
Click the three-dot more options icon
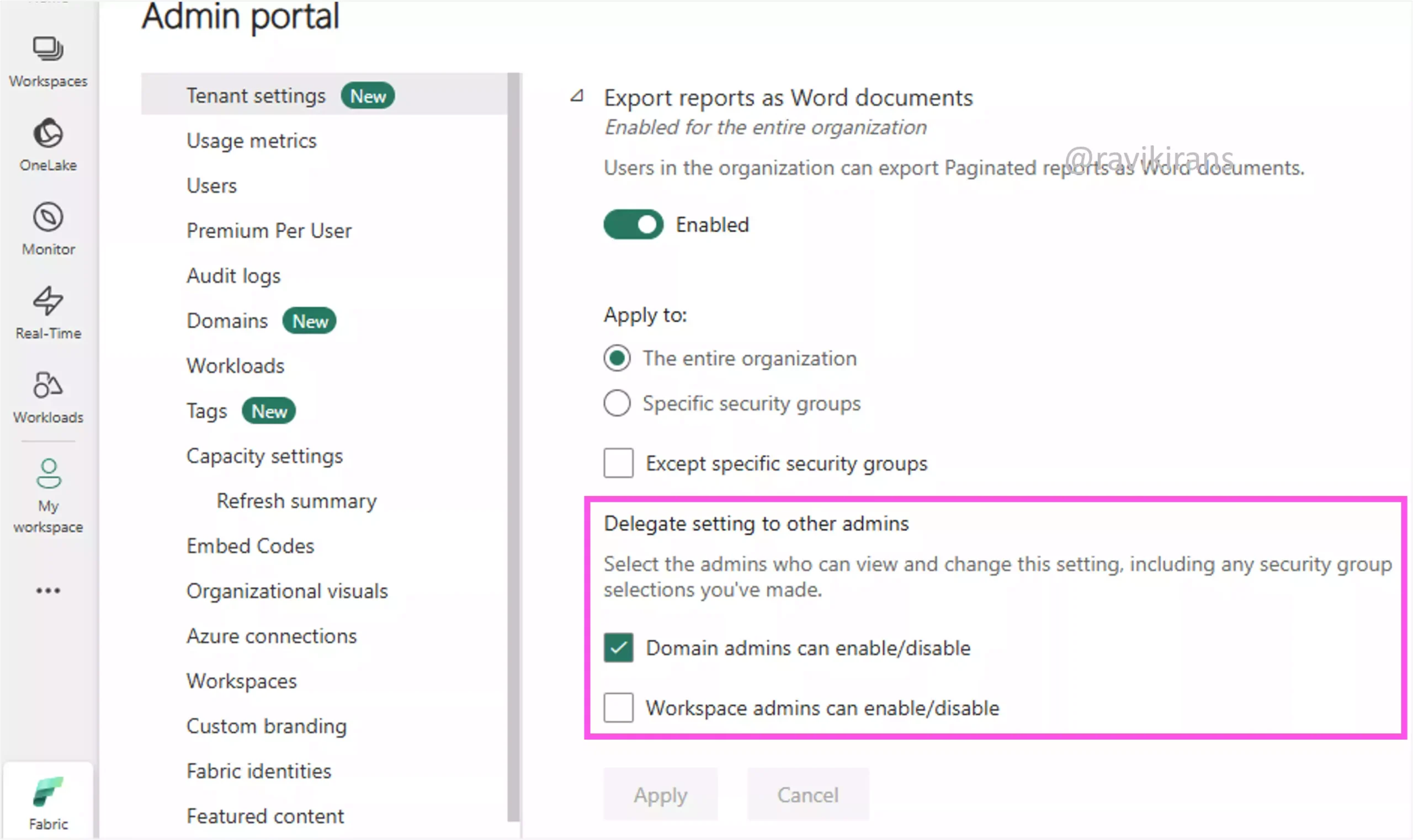48,591
